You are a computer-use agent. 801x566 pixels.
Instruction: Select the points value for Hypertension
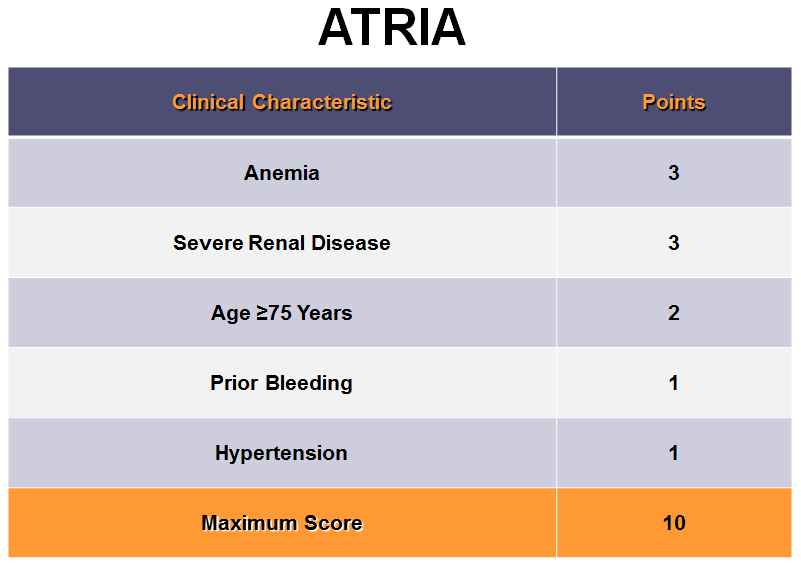[673, 453]
